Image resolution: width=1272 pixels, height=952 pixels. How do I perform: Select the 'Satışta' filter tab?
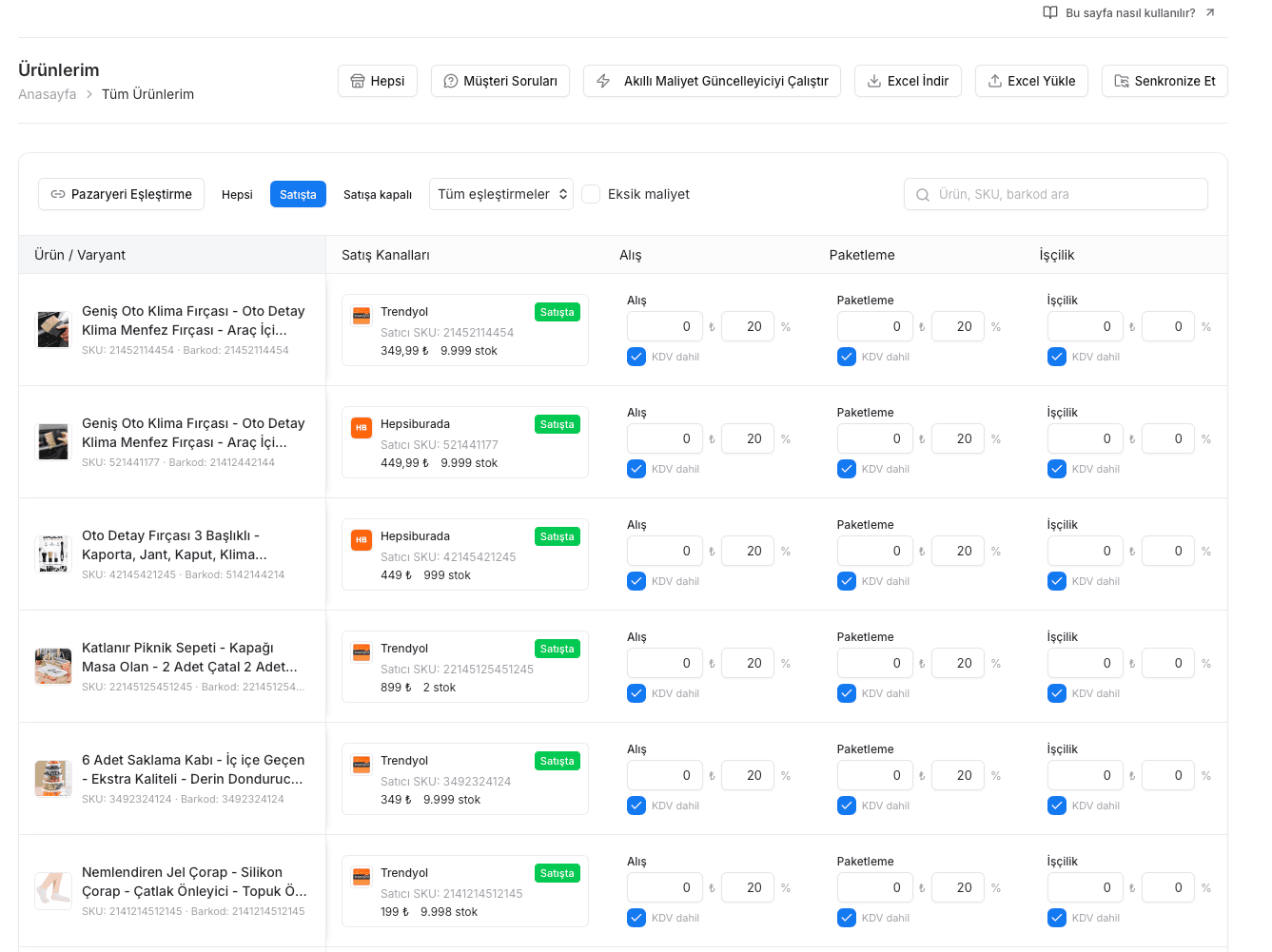click(298, 194)
